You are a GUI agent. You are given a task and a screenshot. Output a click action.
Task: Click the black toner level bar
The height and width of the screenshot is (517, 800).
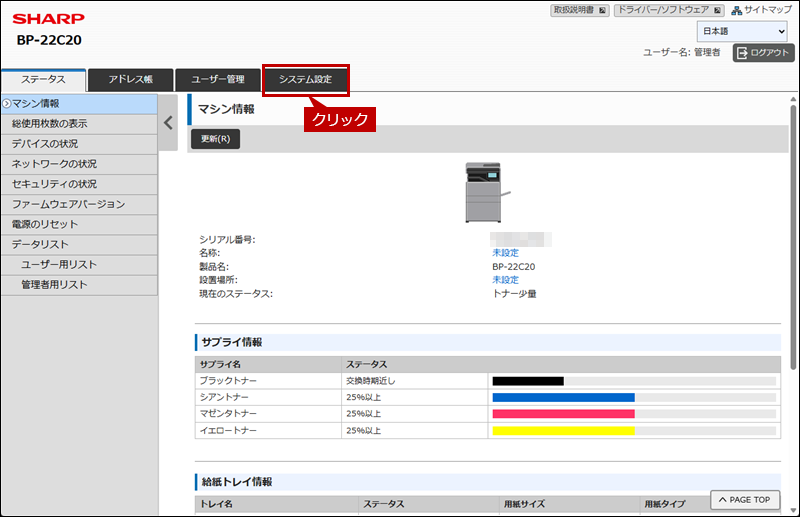coord(634,381)
